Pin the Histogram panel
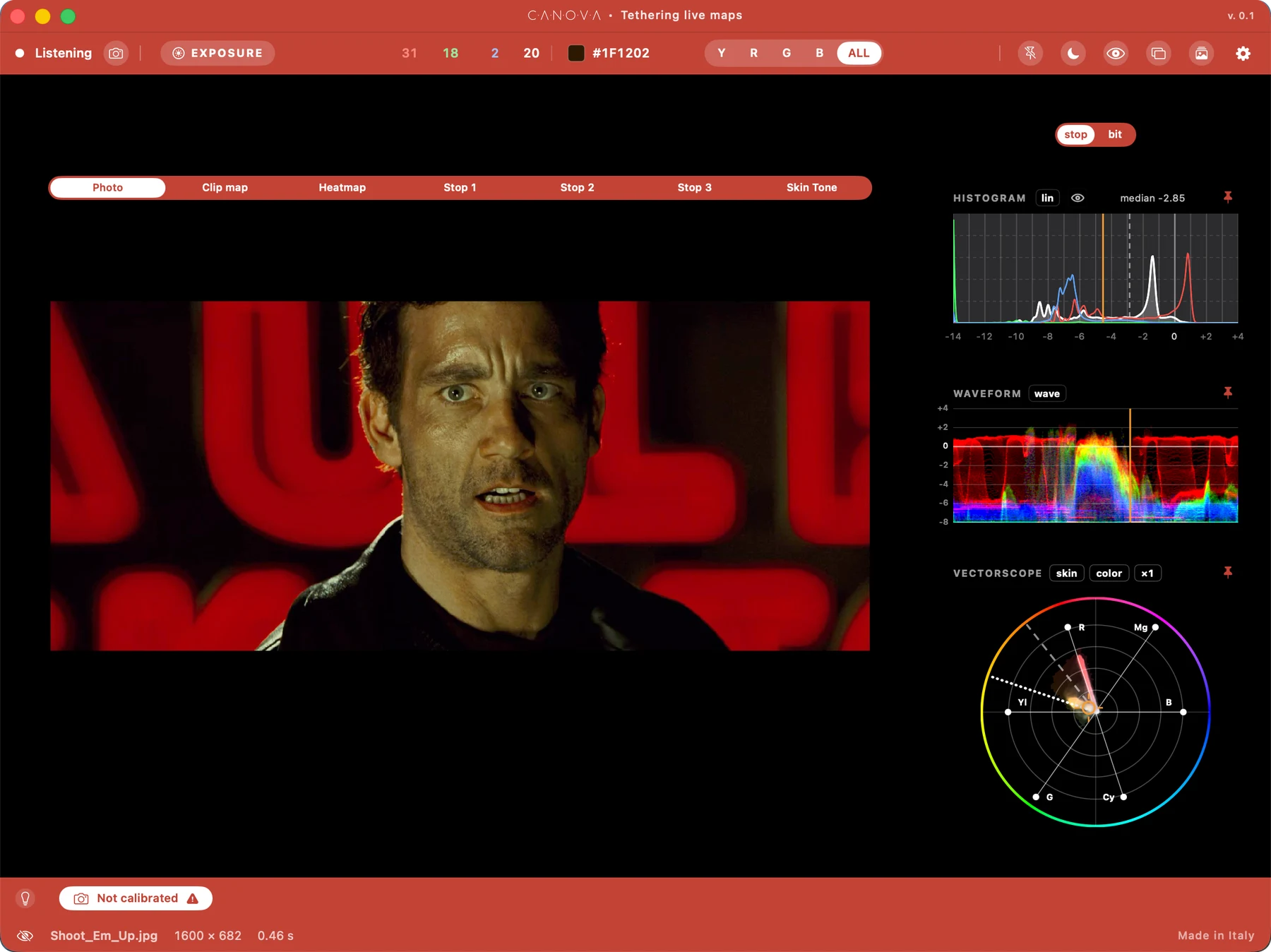Screen dimensions: 1271x952 coord(1228,197)
